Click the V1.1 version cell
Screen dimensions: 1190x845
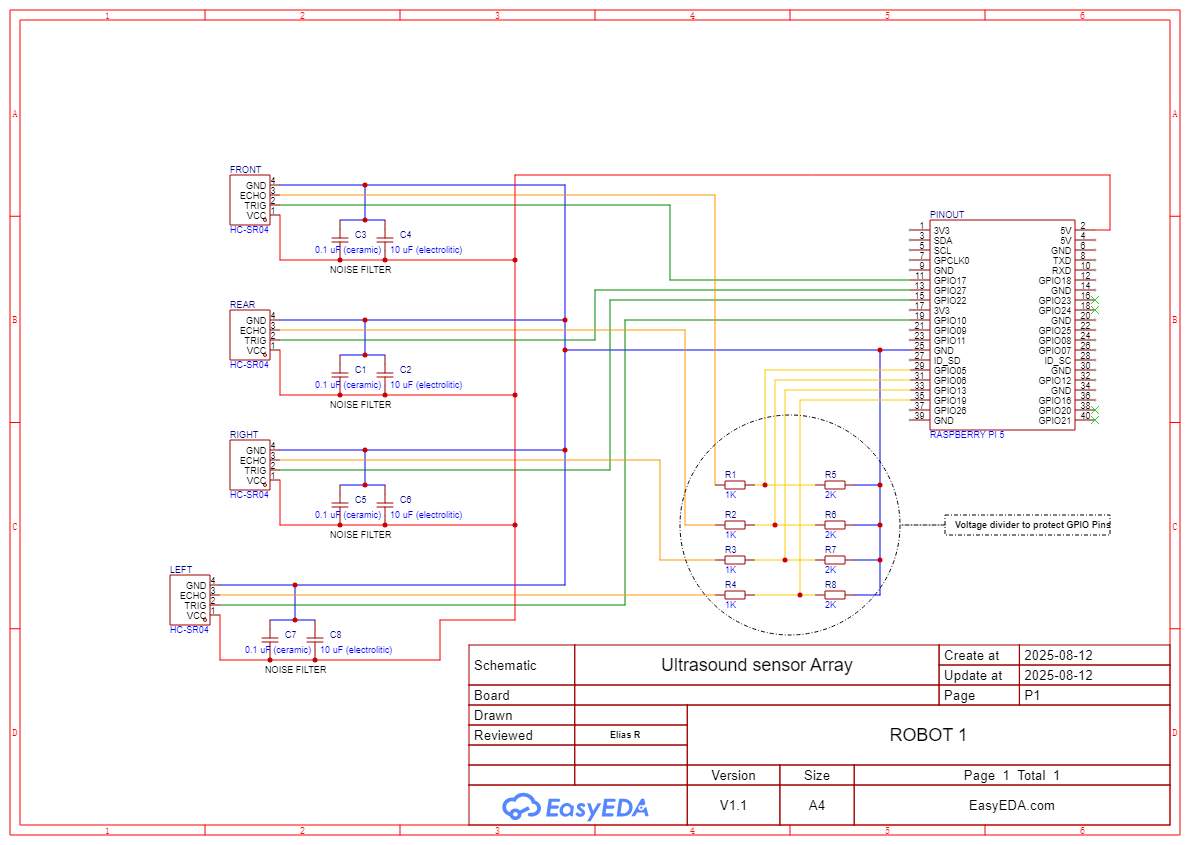click(733, 805)
